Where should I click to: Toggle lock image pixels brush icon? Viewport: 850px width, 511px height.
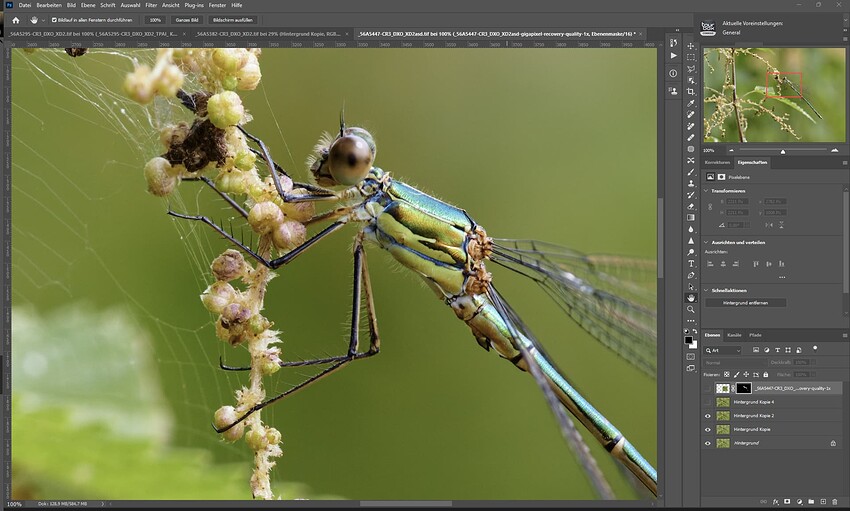737,374
